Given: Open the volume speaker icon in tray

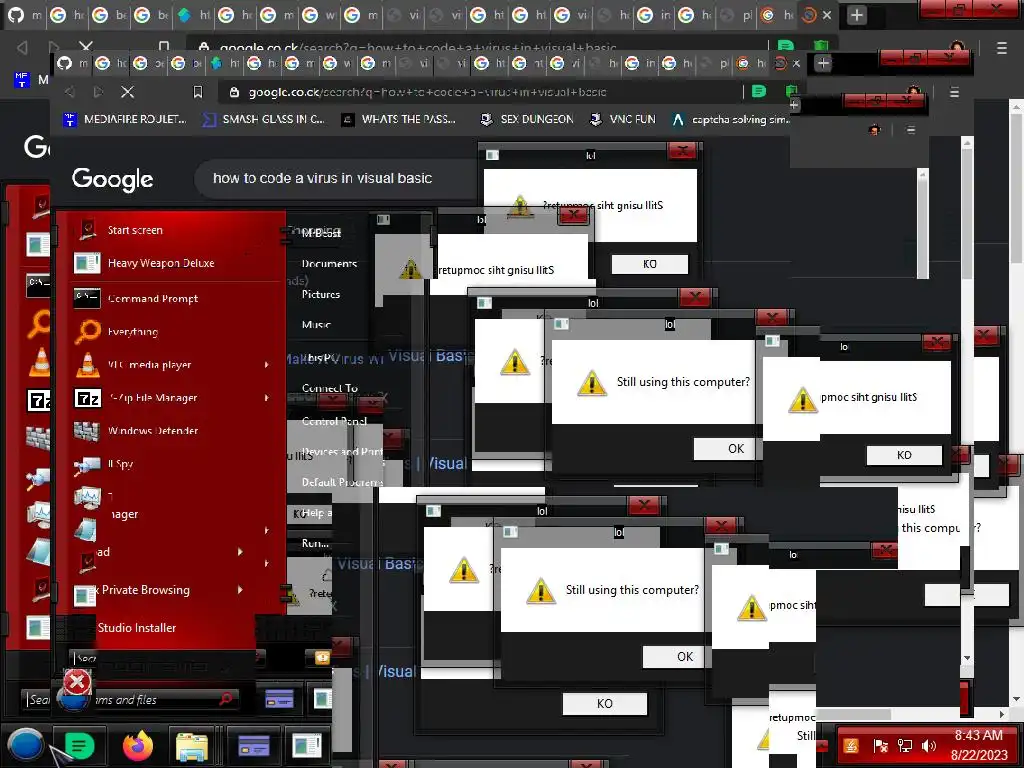Looking at the screenshot, I should 928,745.
